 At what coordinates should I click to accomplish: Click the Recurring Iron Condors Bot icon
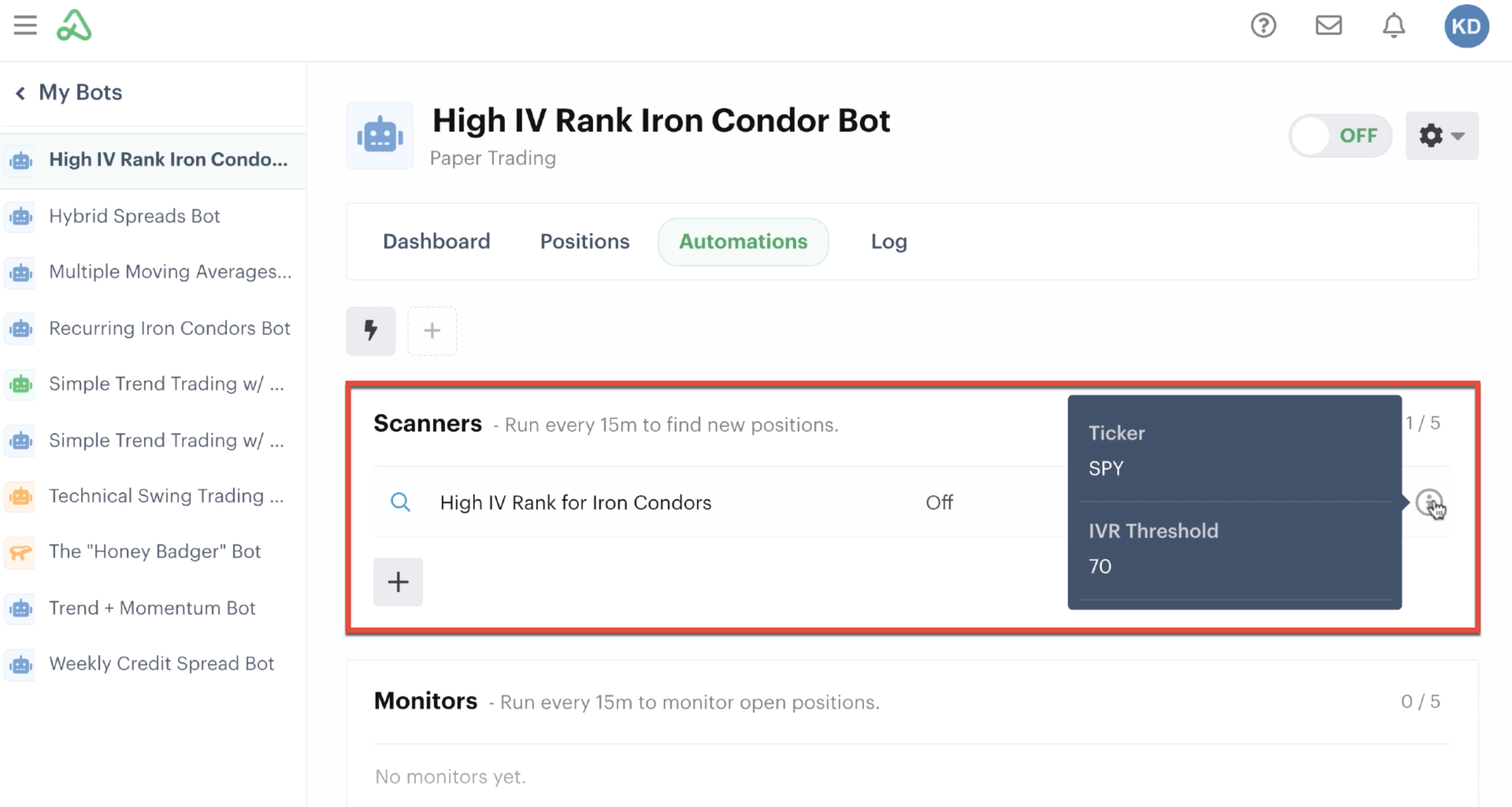tap(21, 328)
